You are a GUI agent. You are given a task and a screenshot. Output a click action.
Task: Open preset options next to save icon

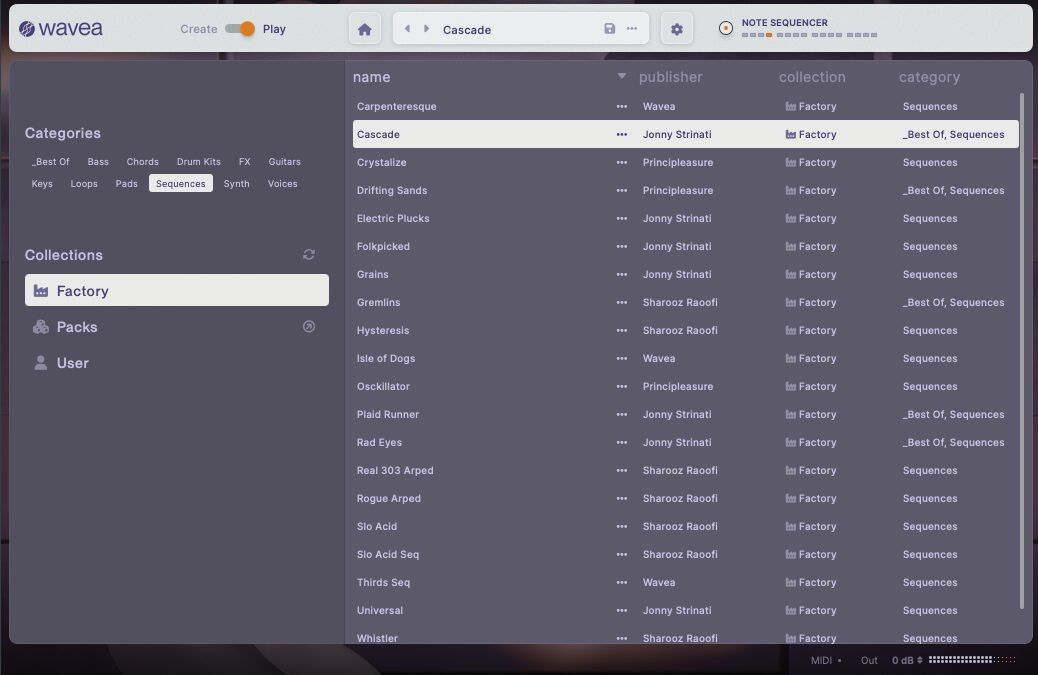tap(632, 28)
